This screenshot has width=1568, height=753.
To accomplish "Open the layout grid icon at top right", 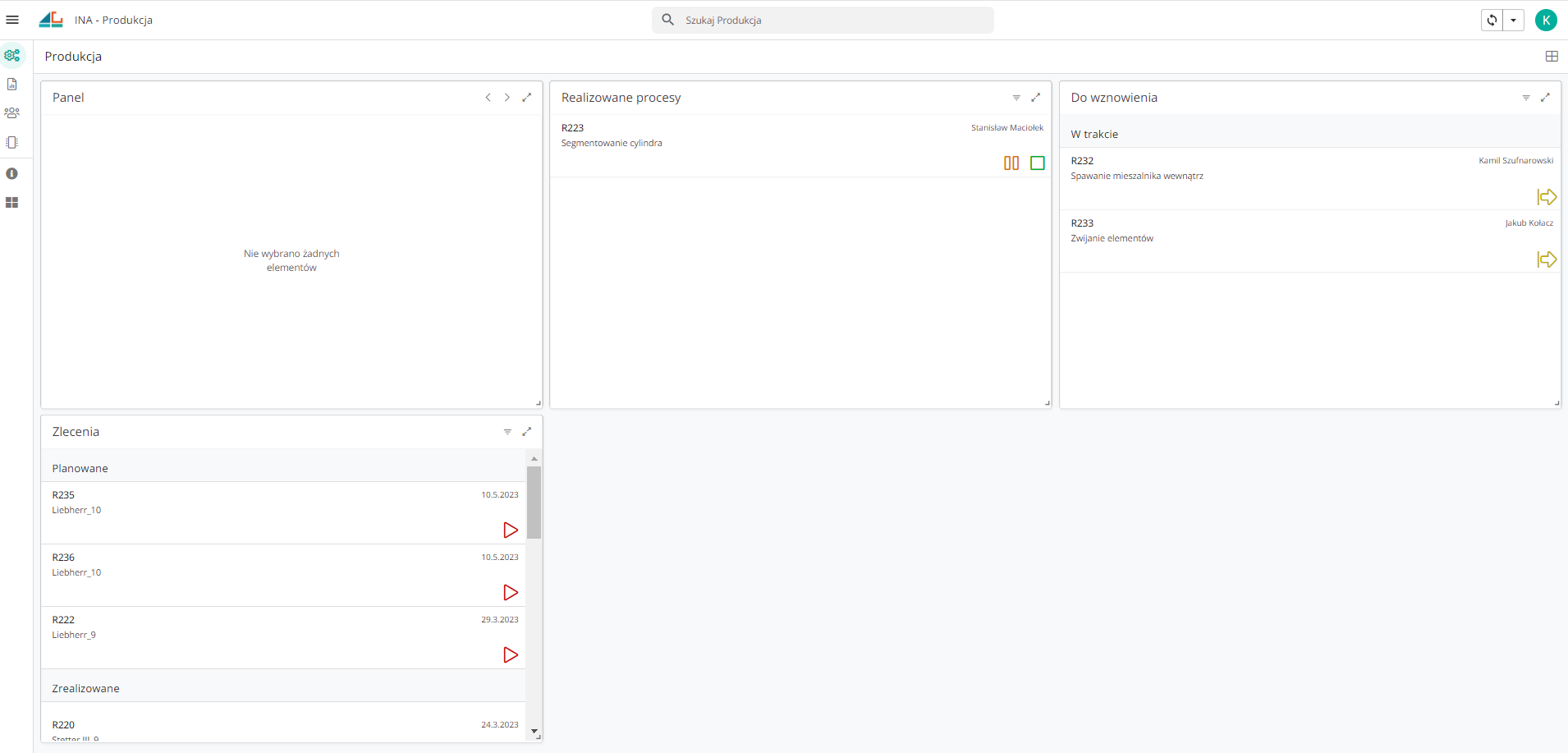I will [1551, 57].
